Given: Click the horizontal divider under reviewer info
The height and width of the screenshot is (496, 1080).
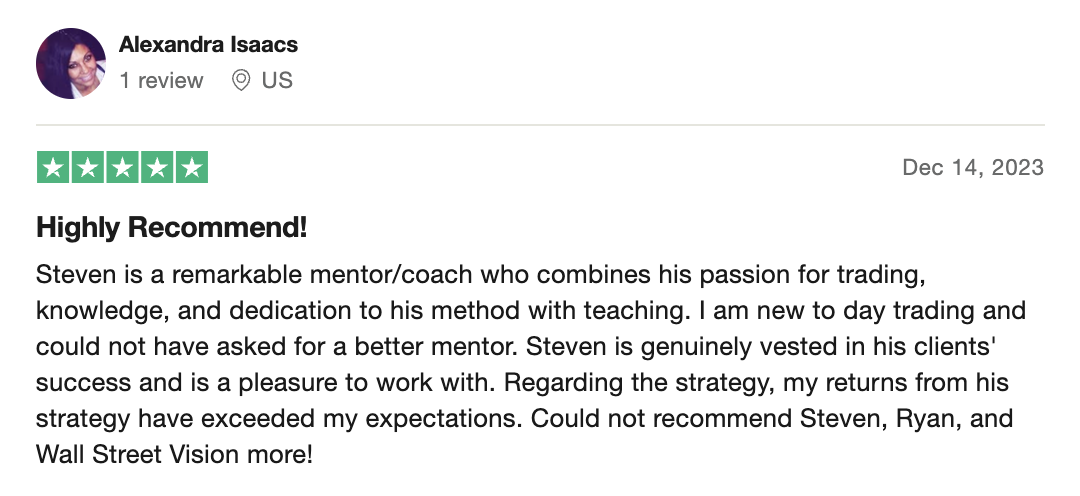Looking at the screenshot, I should (x=540, y=125).
